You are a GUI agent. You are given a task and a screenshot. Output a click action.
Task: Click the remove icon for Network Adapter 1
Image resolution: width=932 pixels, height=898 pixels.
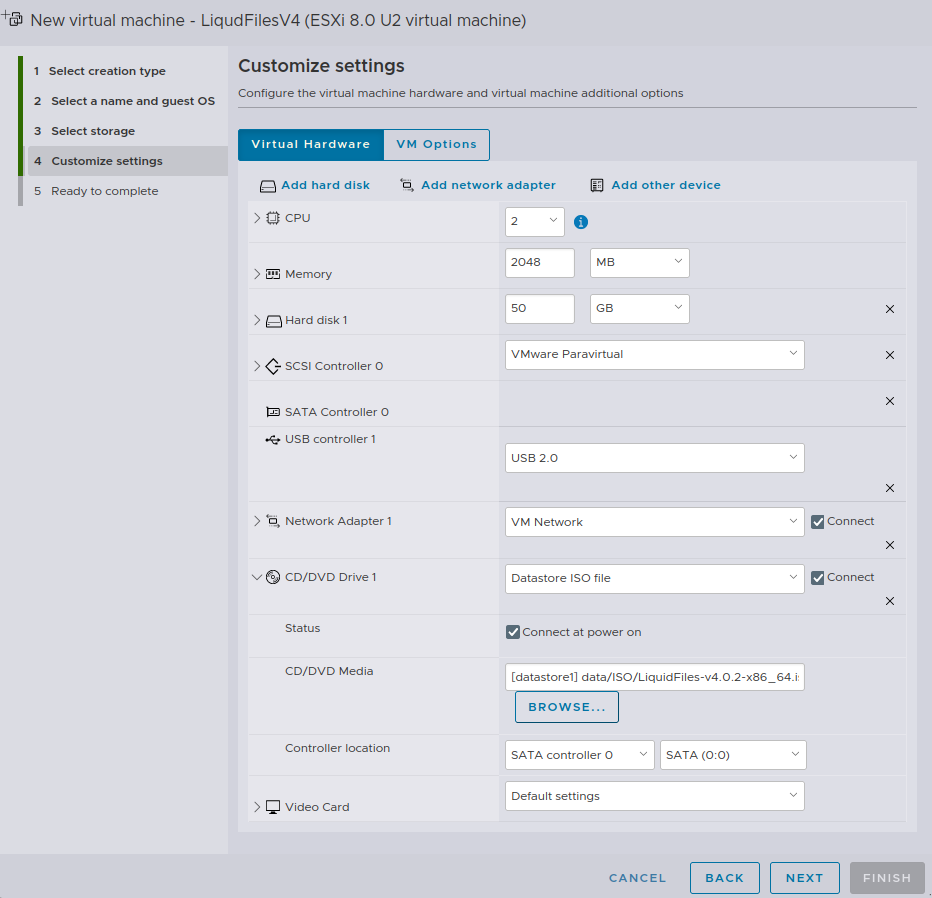pyautogui.click(x=889, y=545)
